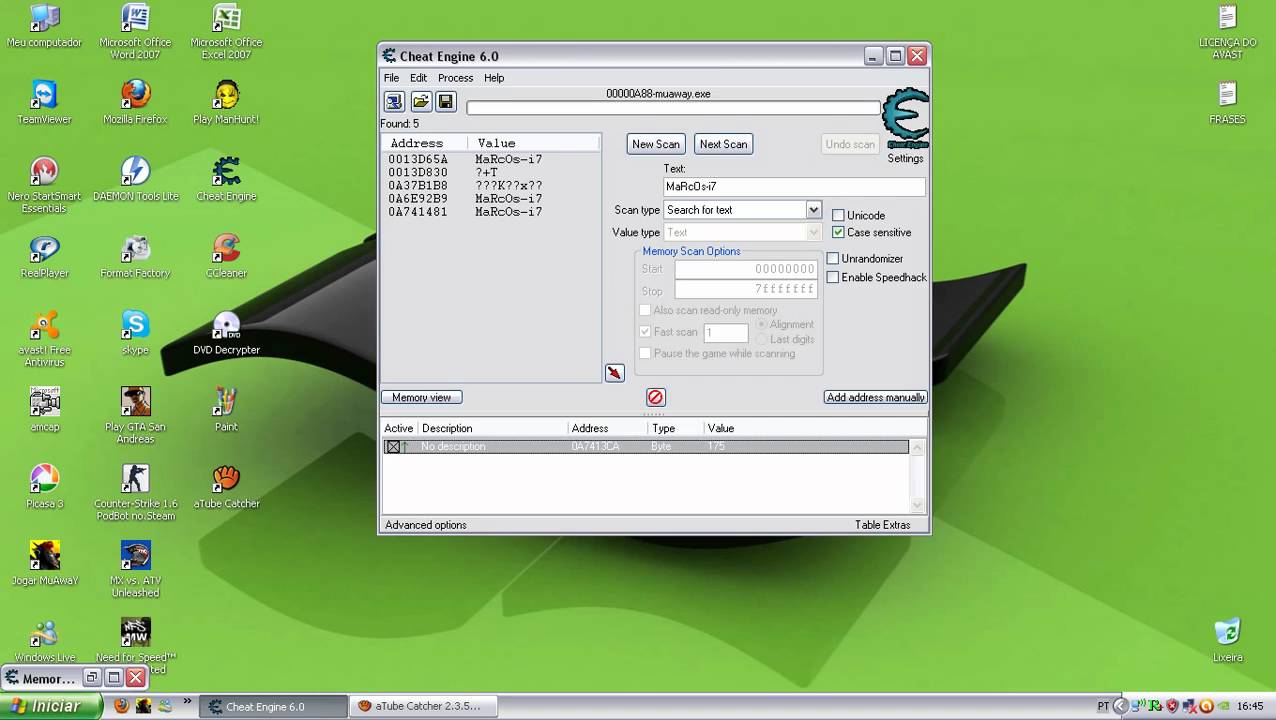Screen dimensions: 1276x720
Task: Click Add address manually button
Action: click(875, 397)
